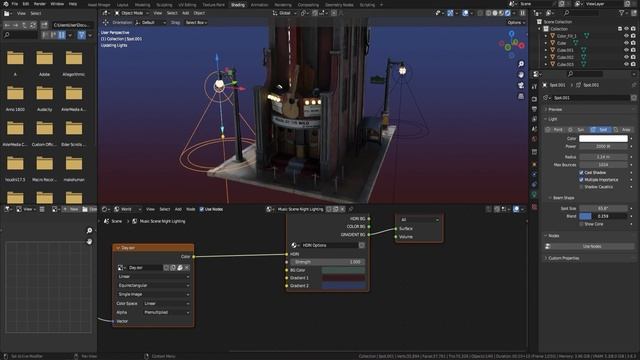Image resolution: width=640 pixels, height=360 pixels.
Task: Open the Tool properties tab icon
Action: (534, 87)
